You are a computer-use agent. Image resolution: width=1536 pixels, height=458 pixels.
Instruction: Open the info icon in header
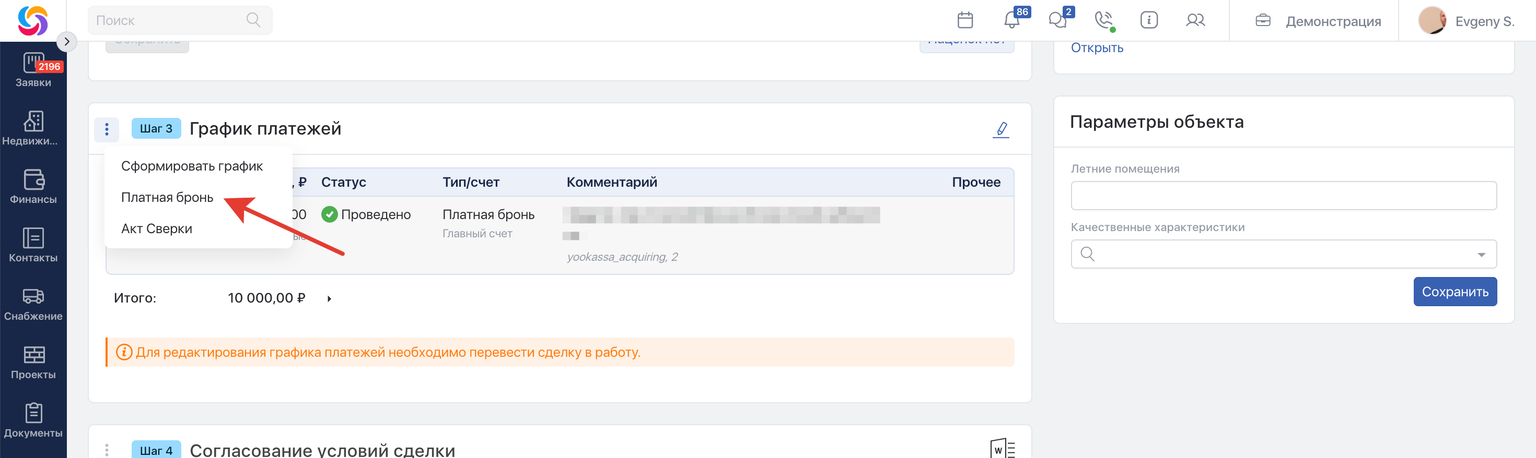click(1149, 20)
